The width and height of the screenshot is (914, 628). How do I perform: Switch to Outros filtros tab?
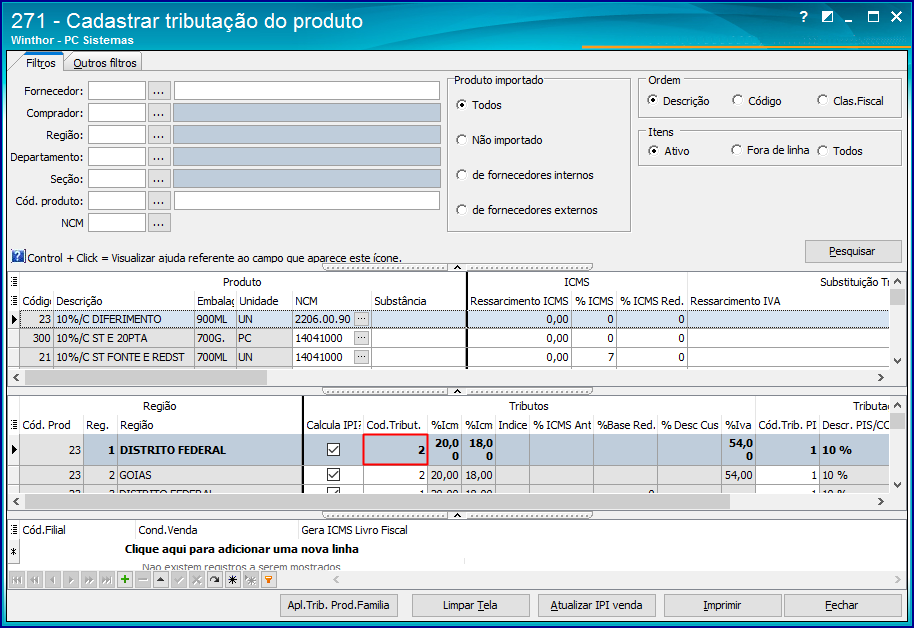104,63
